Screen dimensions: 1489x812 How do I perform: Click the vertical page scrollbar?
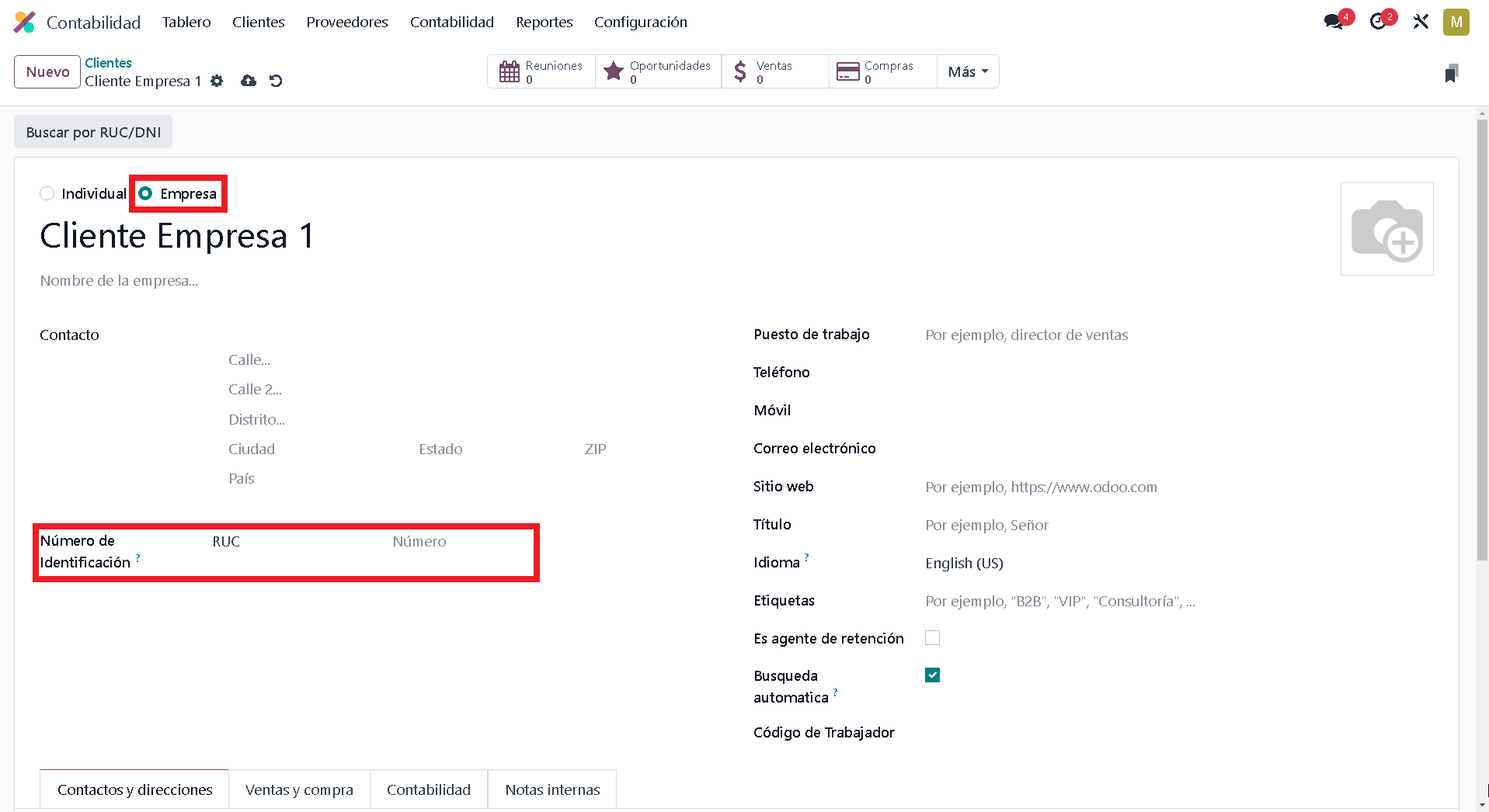[1482, 342]
